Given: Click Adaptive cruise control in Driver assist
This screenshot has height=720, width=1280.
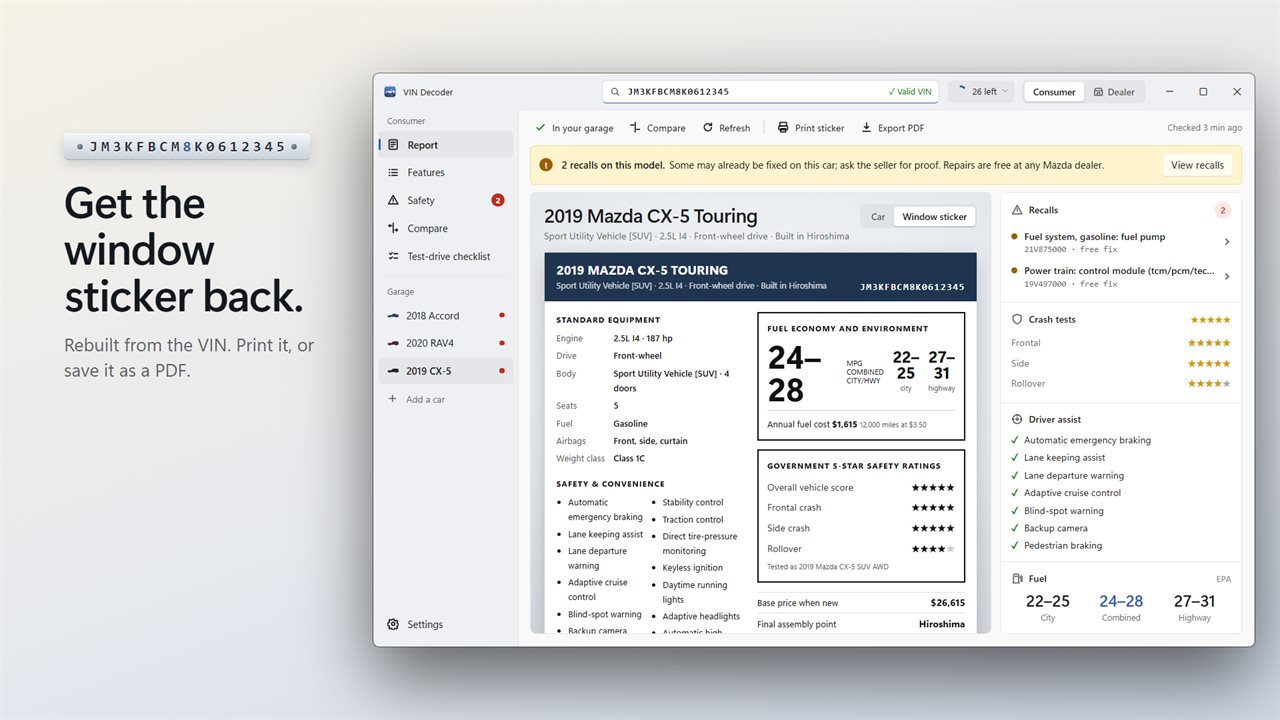Looking at the screenshot, I should tap(1072, 493).
